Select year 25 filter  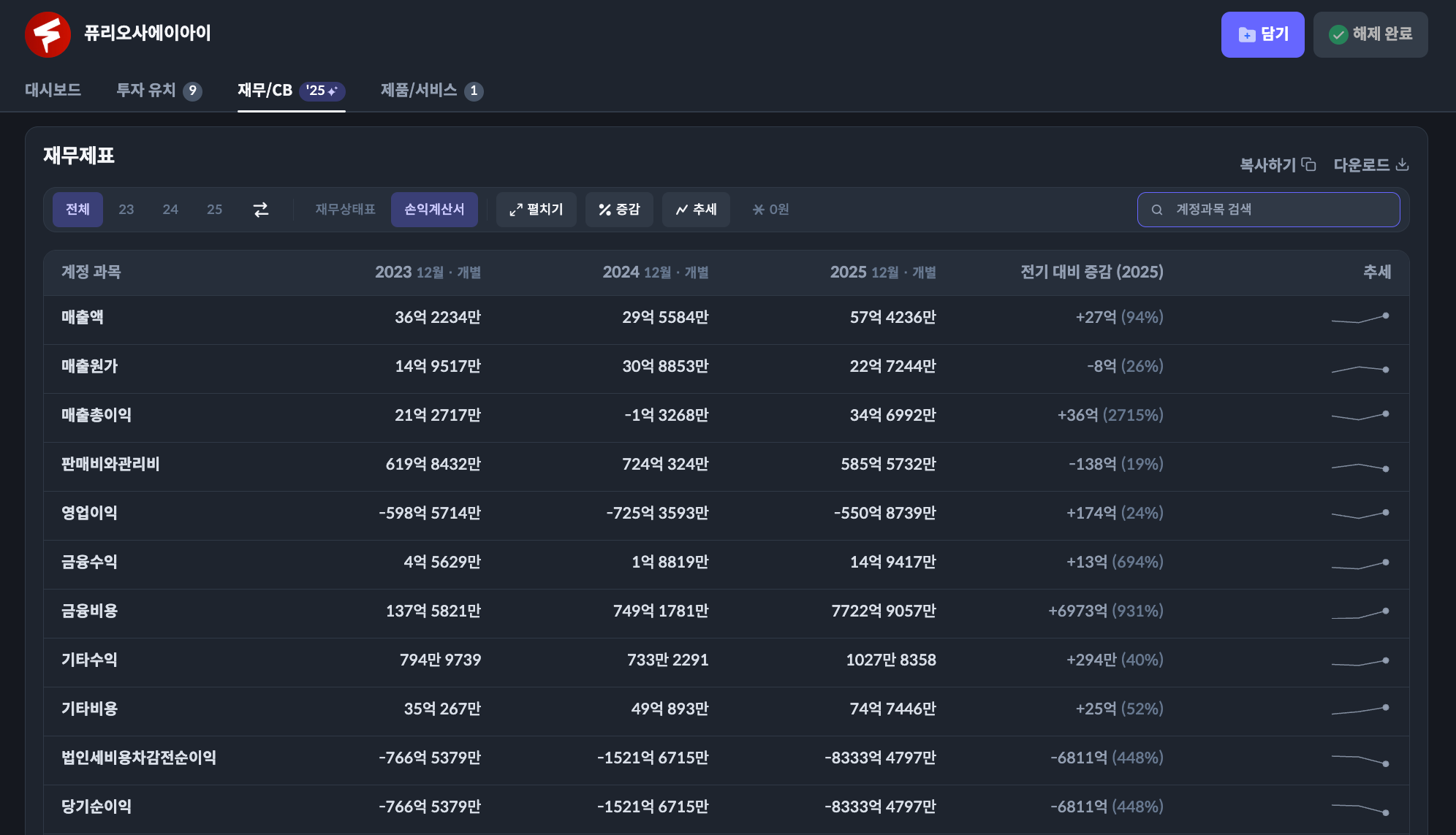click(x=214, y=210)
